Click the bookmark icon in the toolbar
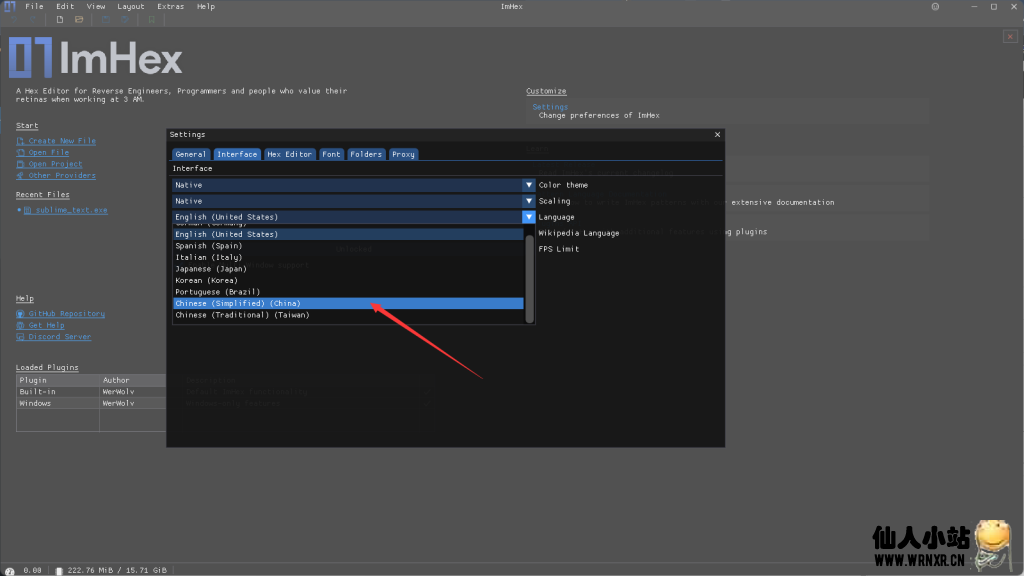The image size is (1024, 576). click(x=151, y=19)
